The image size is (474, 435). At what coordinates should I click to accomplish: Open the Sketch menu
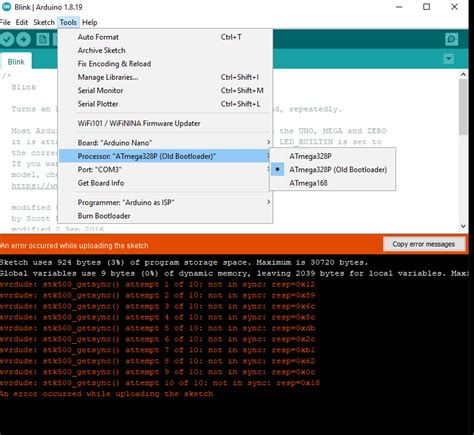click(44, 22)
